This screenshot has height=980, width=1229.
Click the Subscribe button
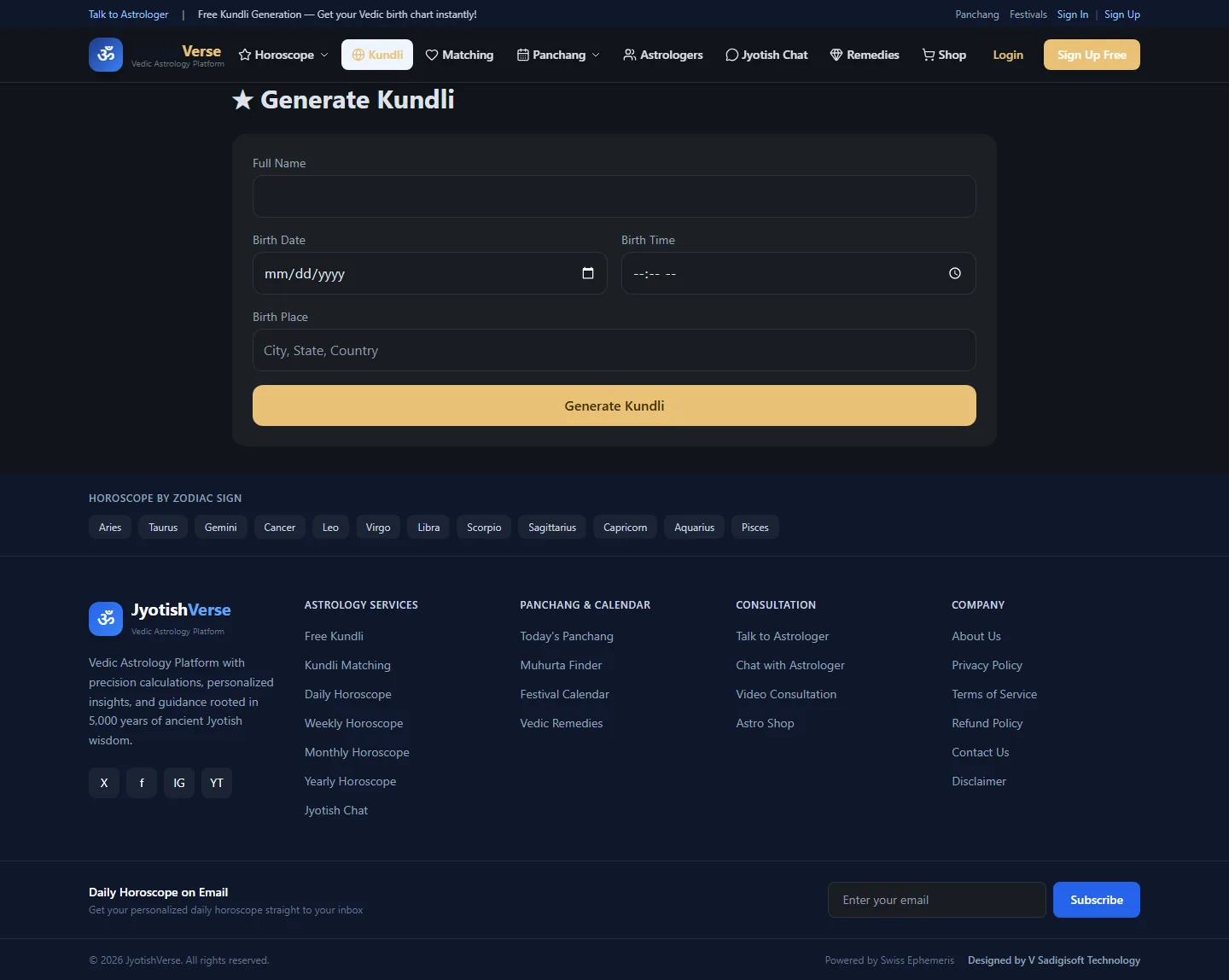point(1097,900)
